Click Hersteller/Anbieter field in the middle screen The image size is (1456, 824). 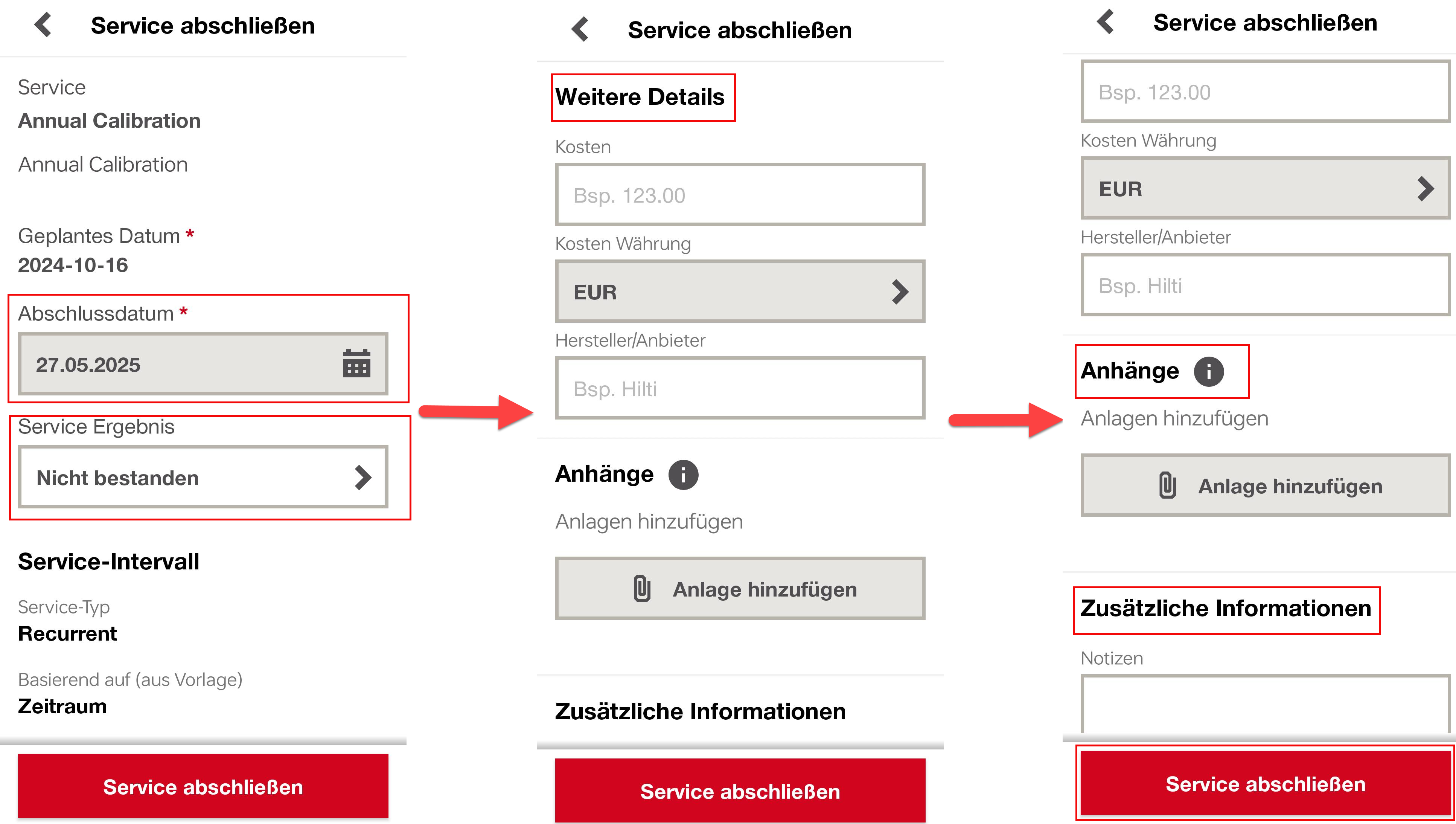coord(740,388)
